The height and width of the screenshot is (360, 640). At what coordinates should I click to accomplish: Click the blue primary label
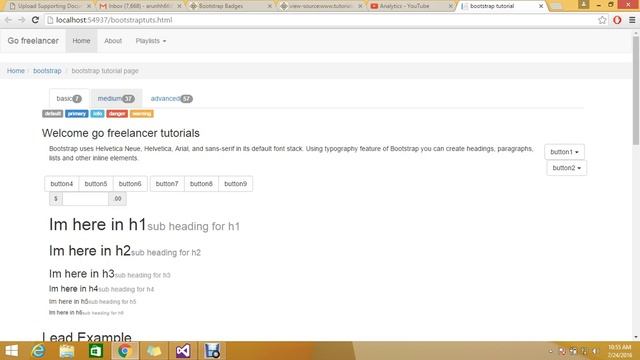[77, 113]
